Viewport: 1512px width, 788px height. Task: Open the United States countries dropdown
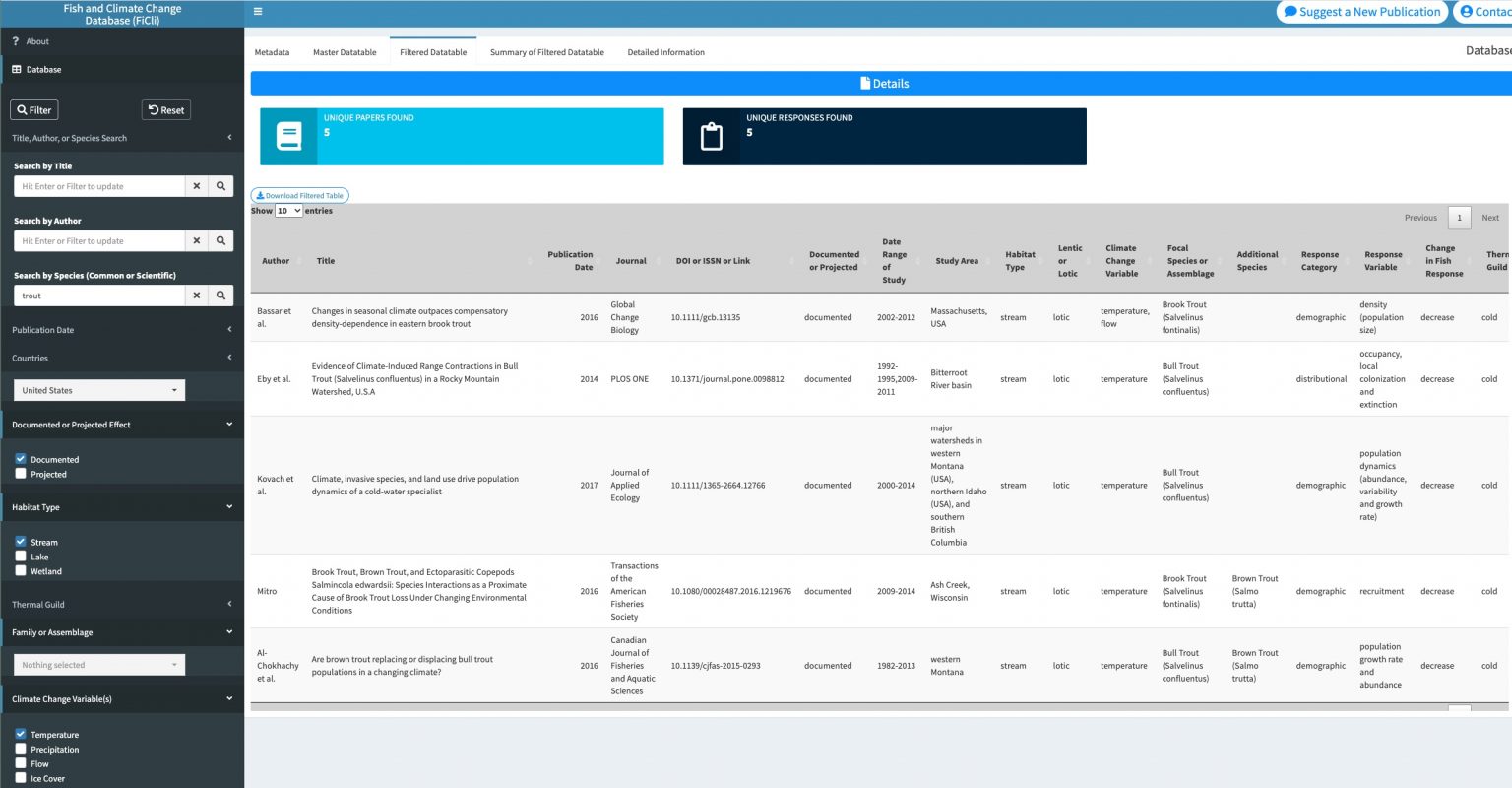99,390
